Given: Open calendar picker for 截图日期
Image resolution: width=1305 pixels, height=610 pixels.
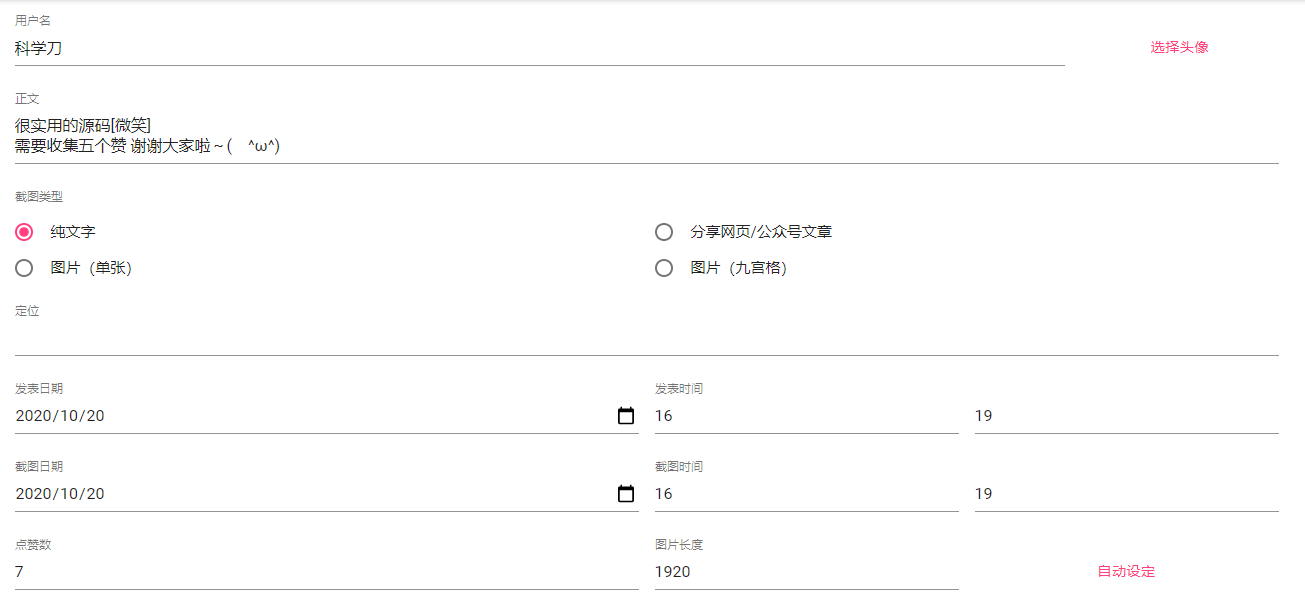Looking at the screenshot, I should pos(626,494).
